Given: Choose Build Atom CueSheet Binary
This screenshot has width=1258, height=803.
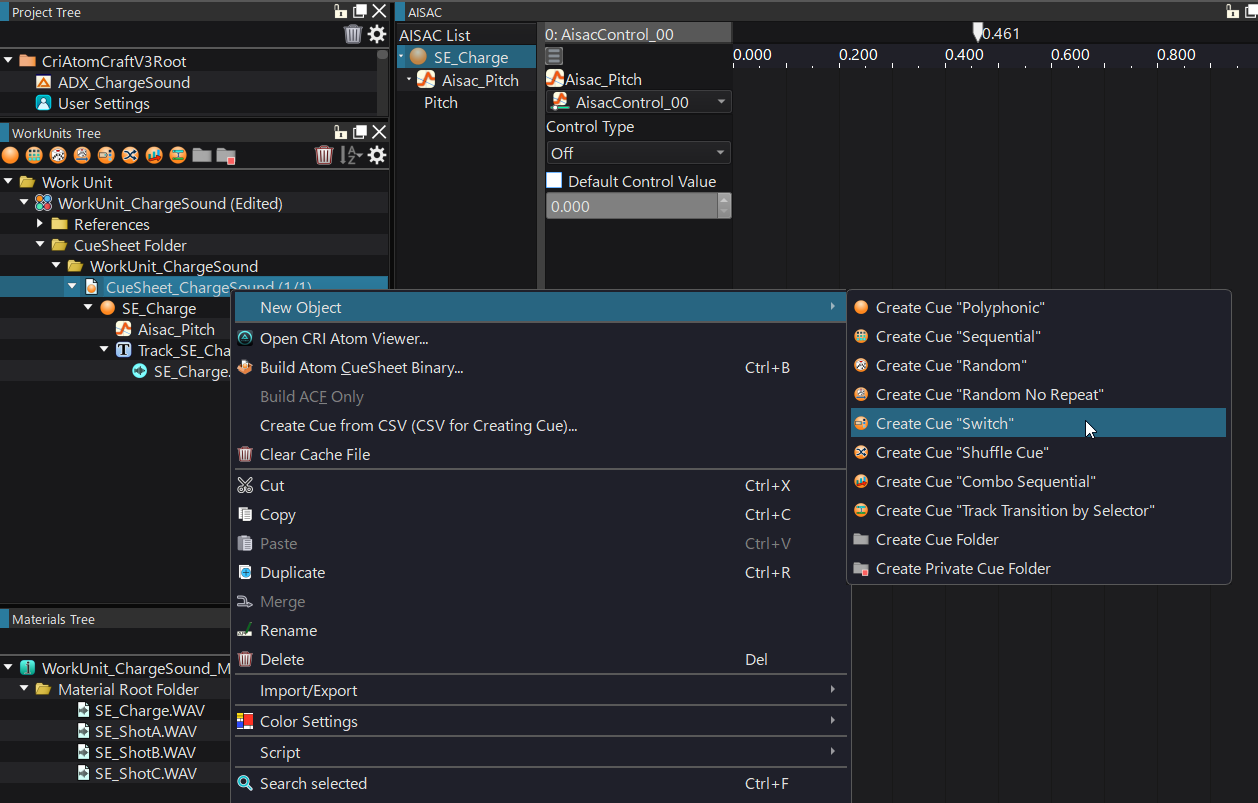Looking at the screenshot, I should [540, 368].
